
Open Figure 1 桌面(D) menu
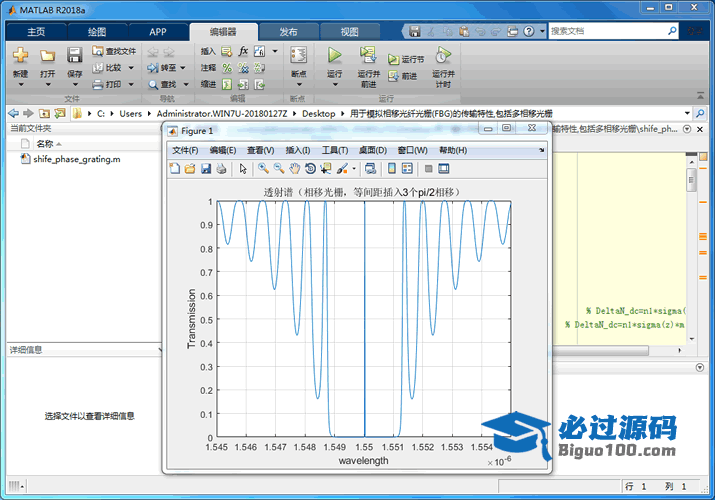pyautogui.click(x=373, y=150)
